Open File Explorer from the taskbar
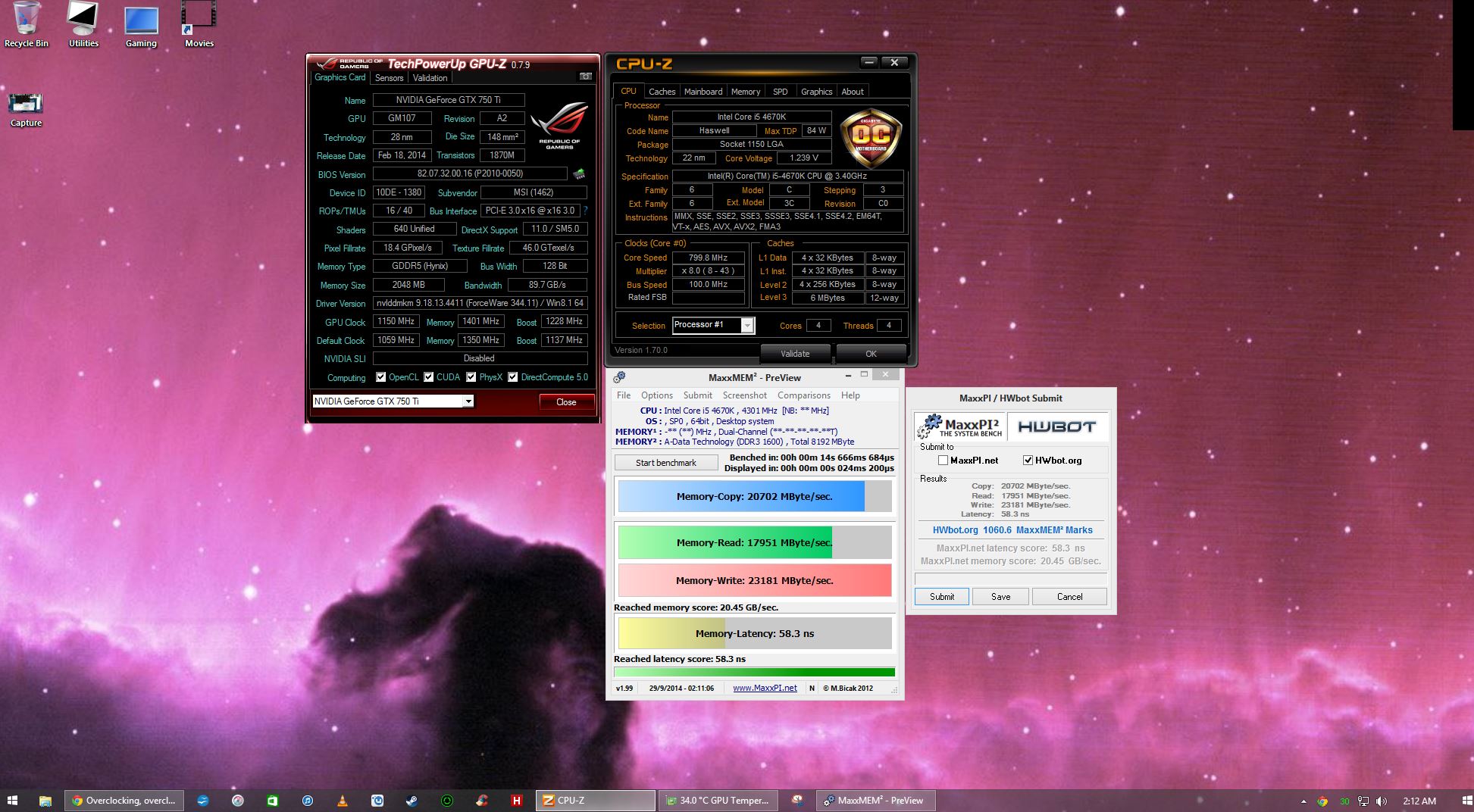Viewport: 1474px width, 812px height. pyautogui.click(x=45, y=801)
